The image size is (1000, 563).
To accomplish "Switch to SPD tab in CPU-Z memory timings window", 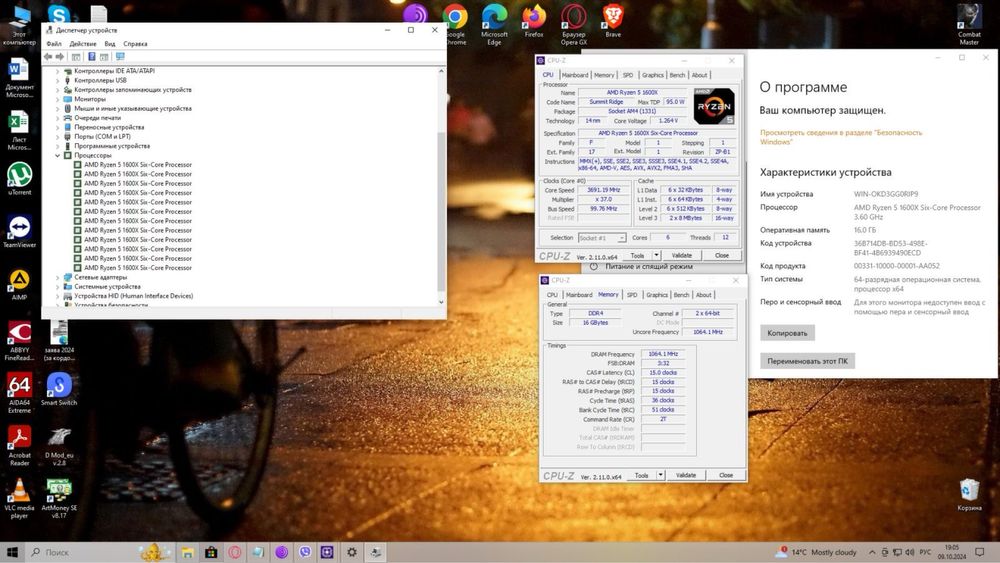I will [x=631, y=295].
